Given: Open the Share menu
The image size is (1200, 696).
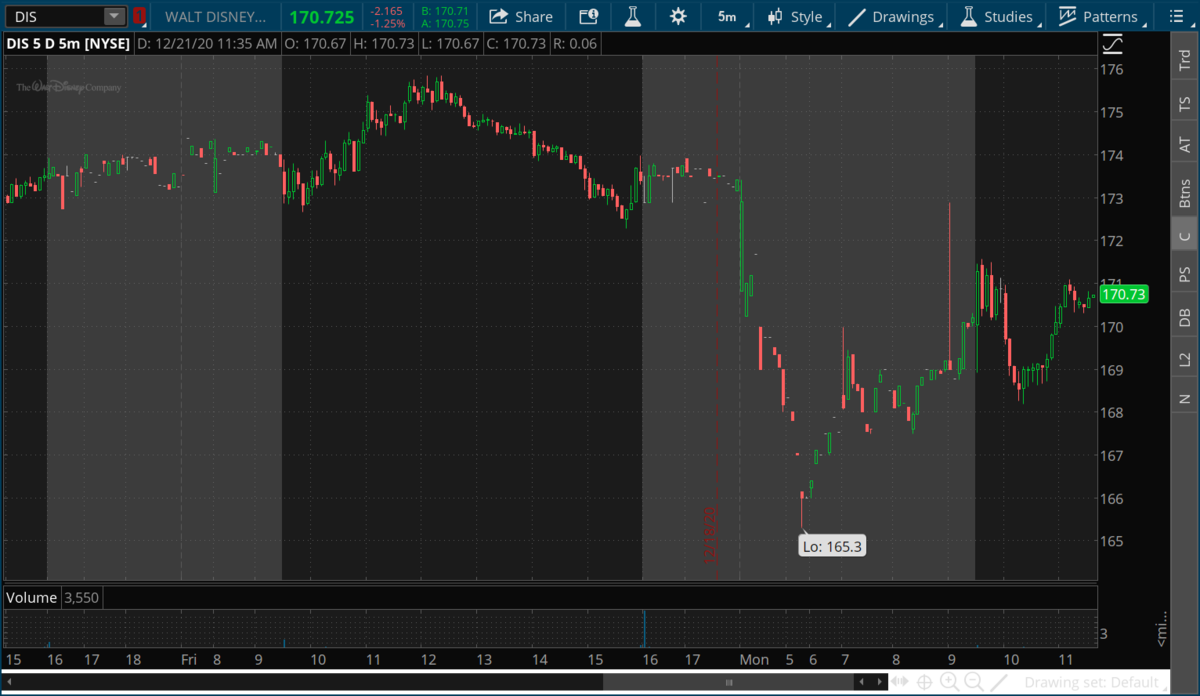Looking at the screenshot, I should tap(521, 17).
